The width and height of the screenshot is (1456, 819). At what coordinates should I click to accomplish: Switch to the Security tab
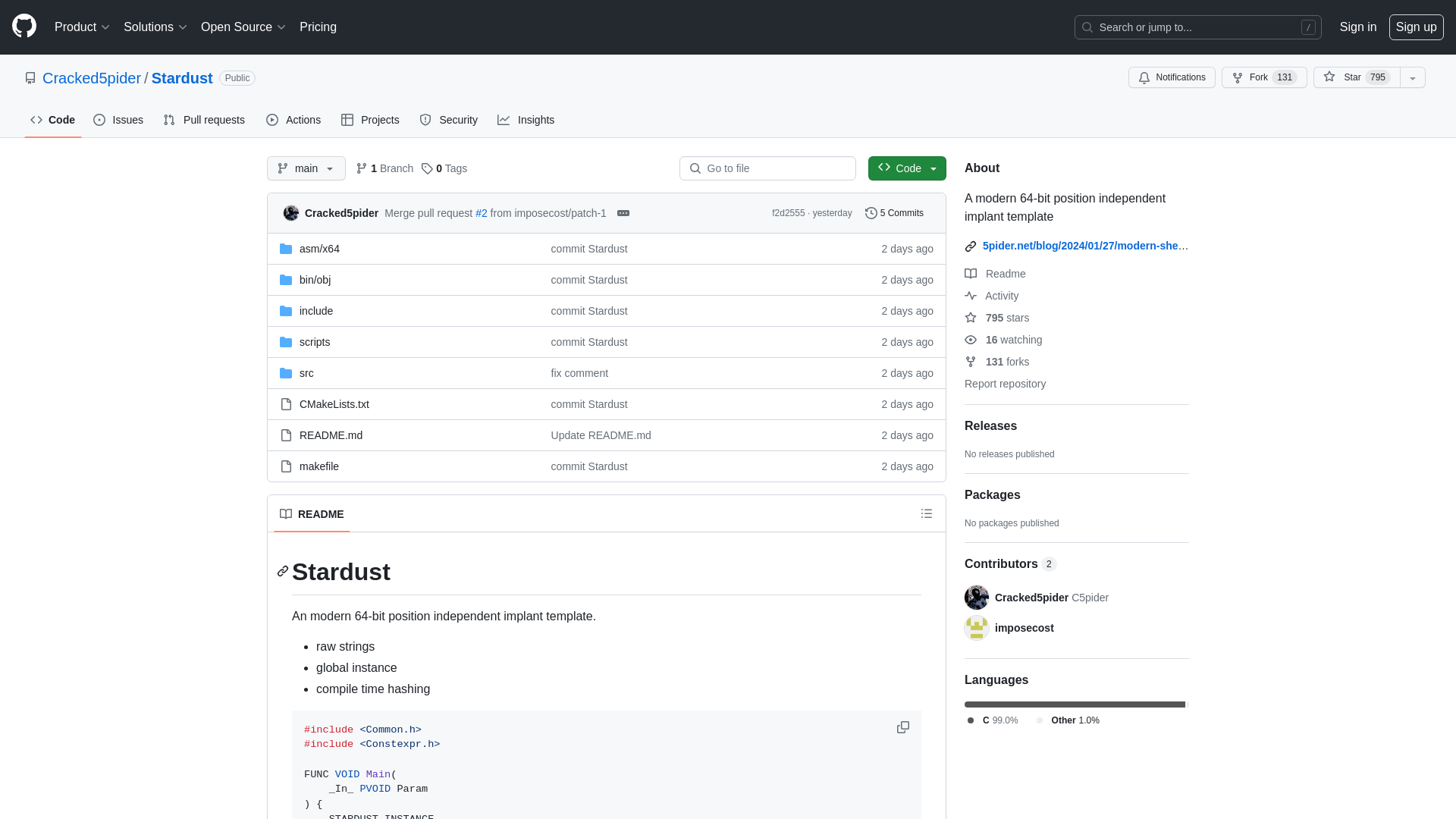coord(449,120)
